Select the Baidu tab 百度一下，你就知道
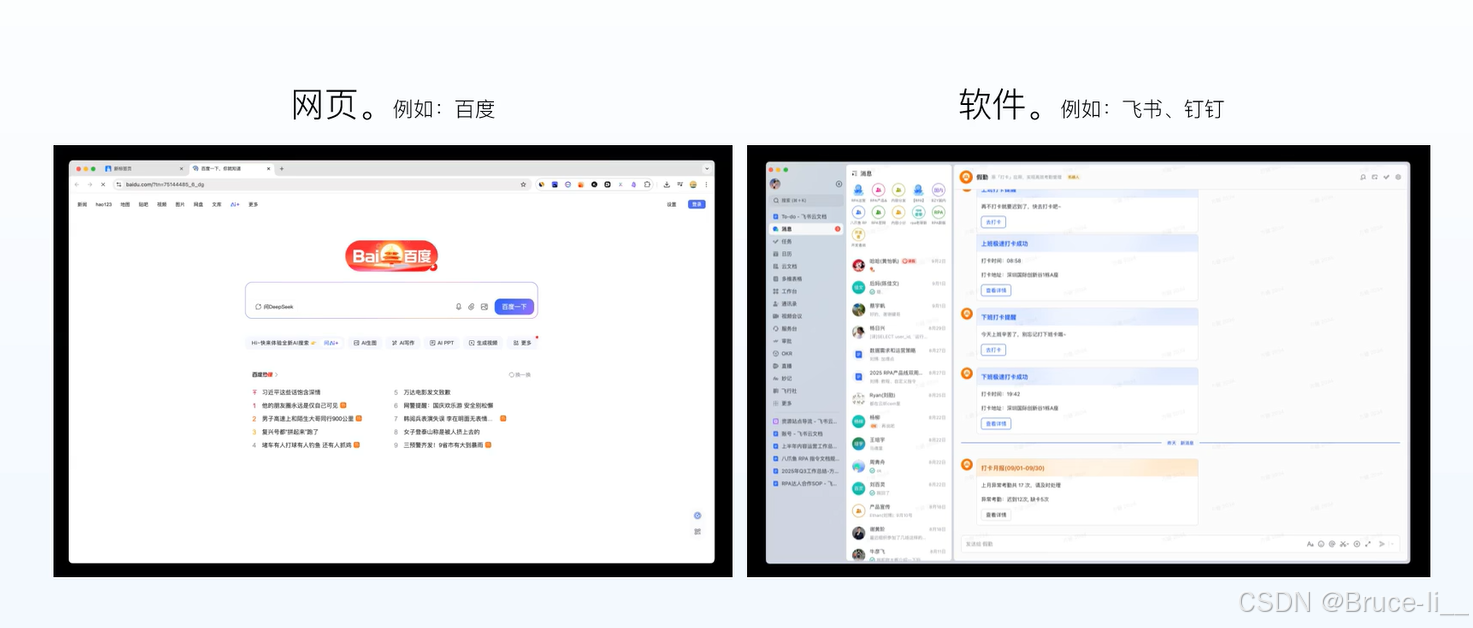This screenshot has height=628, width=1473. 232,168
